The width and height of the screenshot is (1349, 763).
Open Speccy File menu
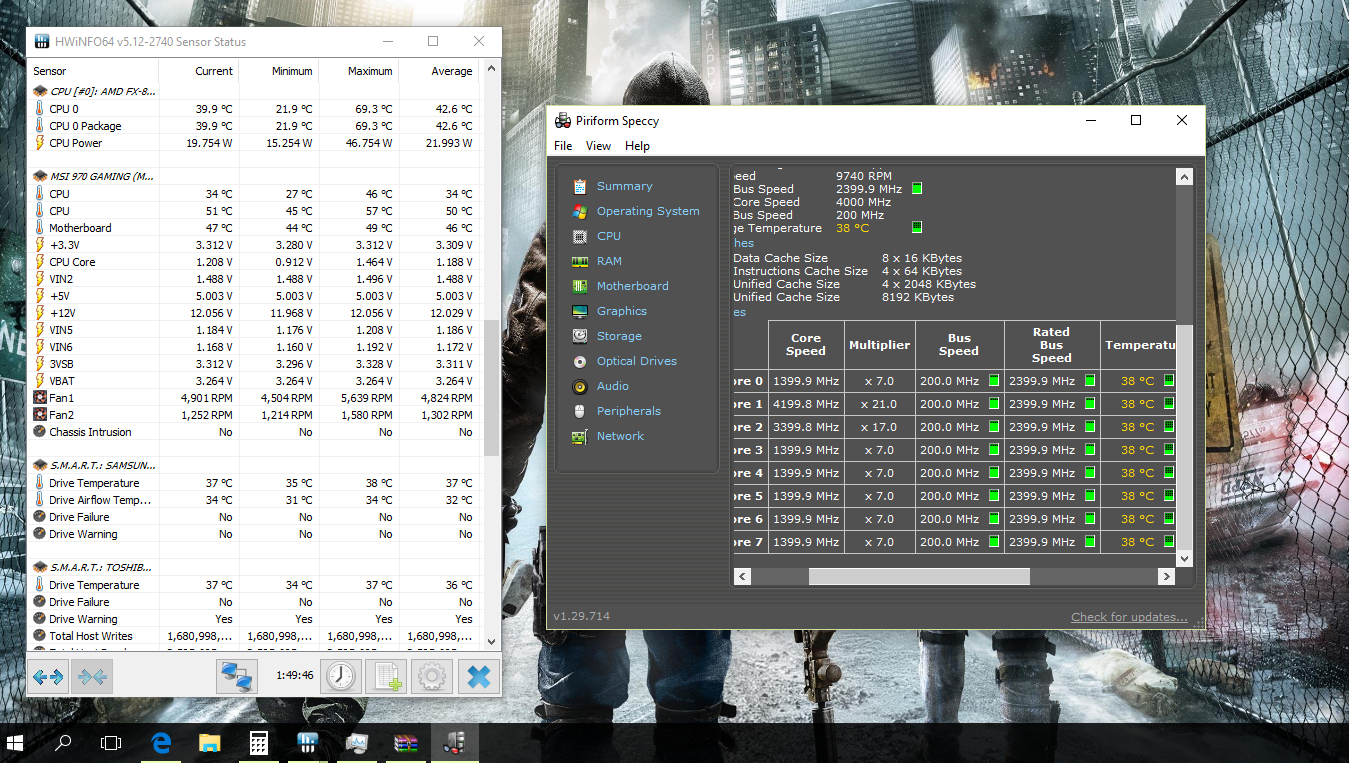coord(563,146)
